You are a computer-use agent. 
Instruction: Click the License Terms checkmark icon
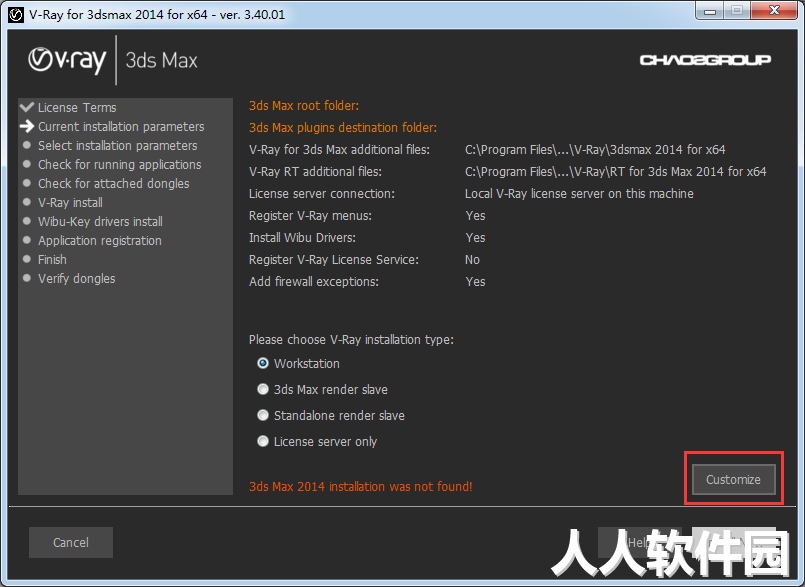[x=27, y=107]
